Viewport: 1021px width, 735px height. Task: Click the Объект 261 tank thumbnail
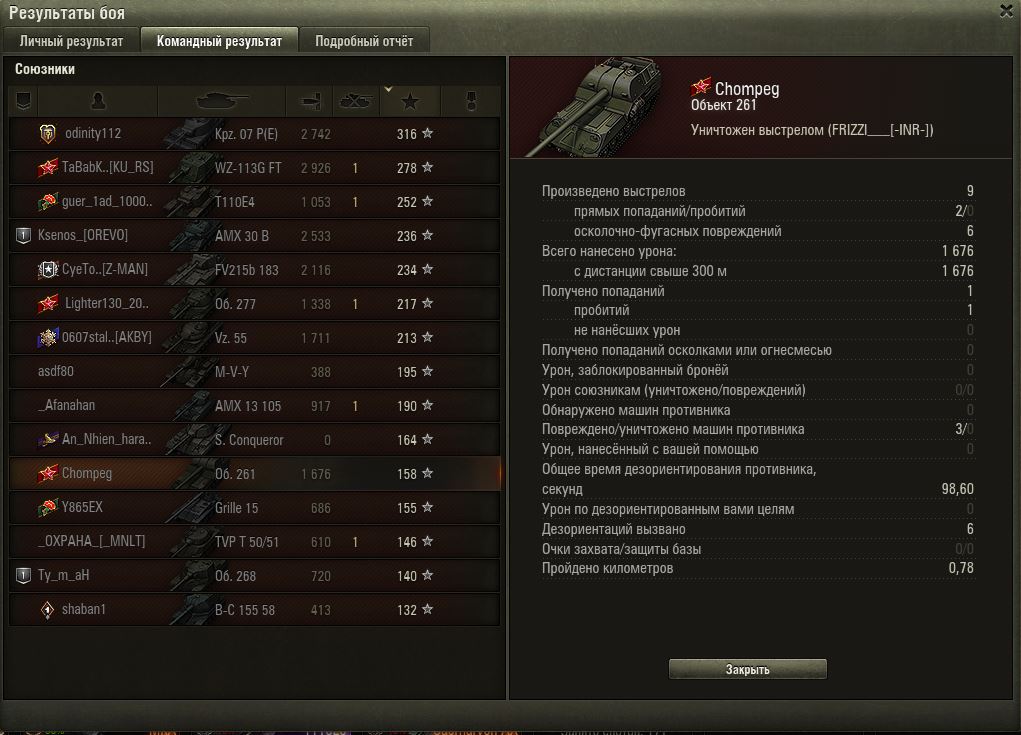coord(594,106)
